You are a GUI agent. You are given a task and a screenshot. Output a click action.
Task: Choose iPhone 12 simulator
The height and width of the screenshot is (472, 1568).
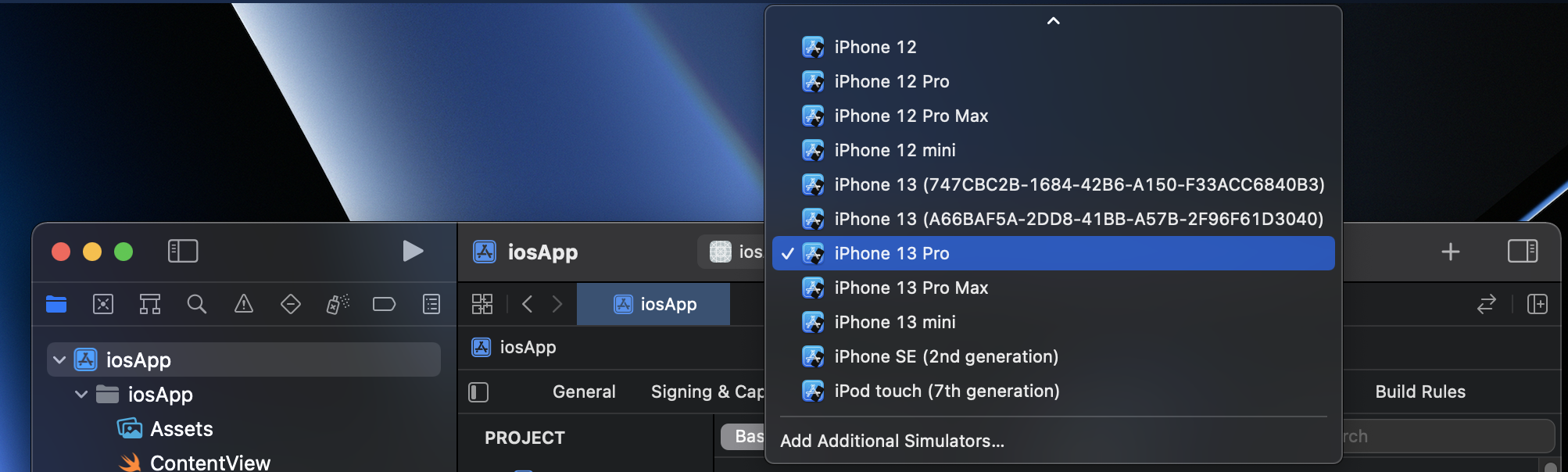click(1053, 47)
